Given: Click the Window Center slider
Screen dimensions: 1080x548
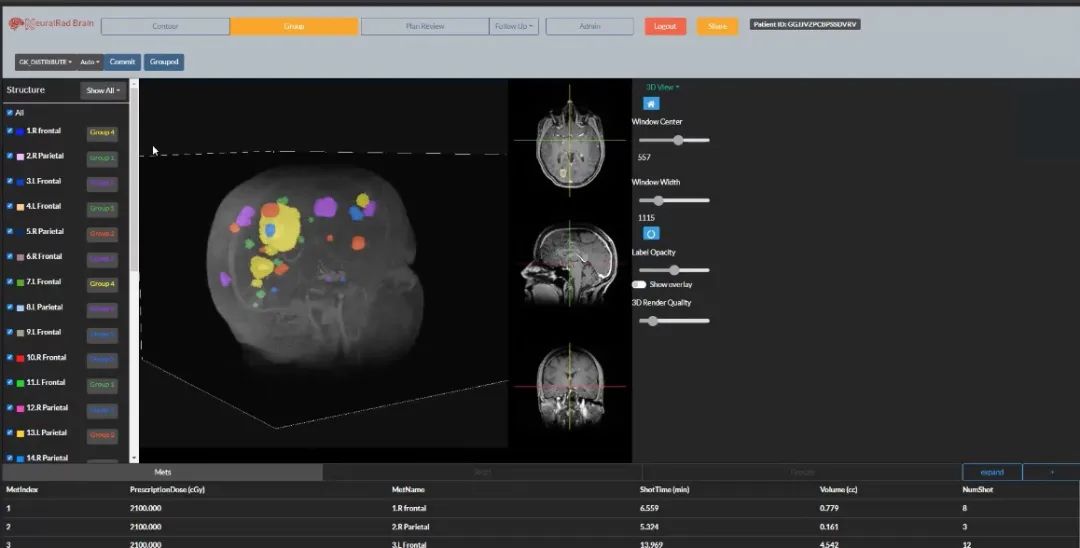Looking at the screenshot, I should 674,140.
